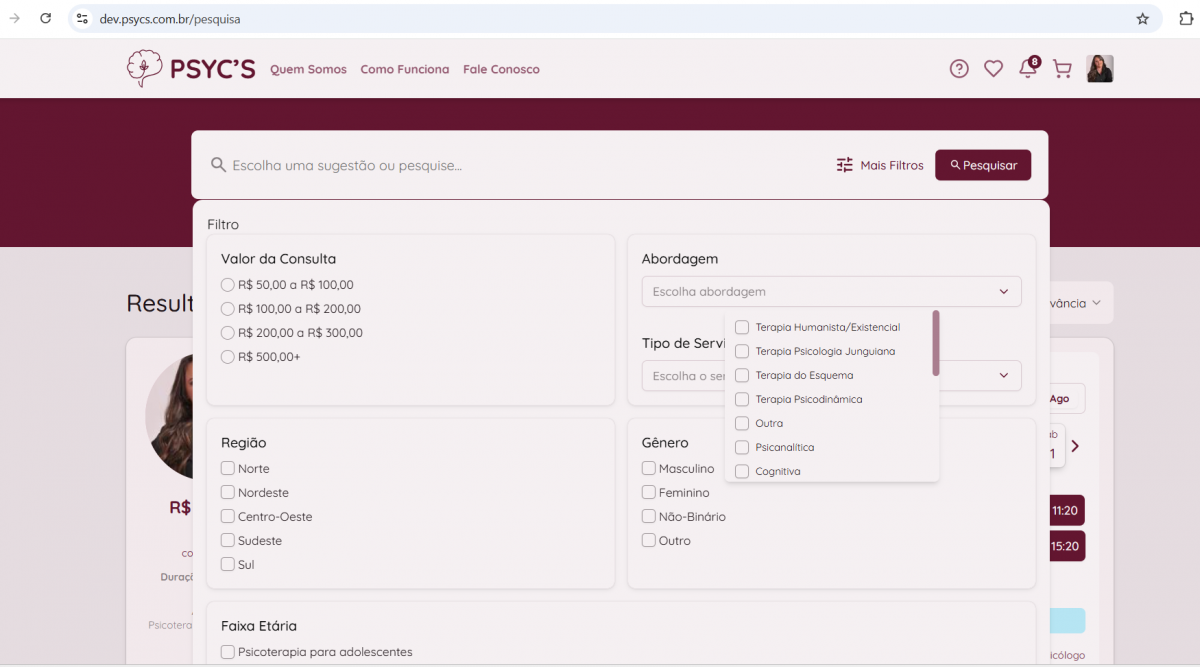Enable the Feminino gender checkbox
Screen dimensions: 1200x667
pyautogui.click(x=649, y=493)
